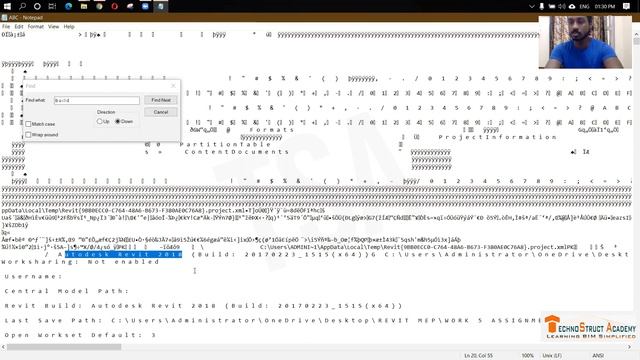Show hidden system tray icons chevron
This screenshot has width=640, height=360.
click(x=531, y=6)
